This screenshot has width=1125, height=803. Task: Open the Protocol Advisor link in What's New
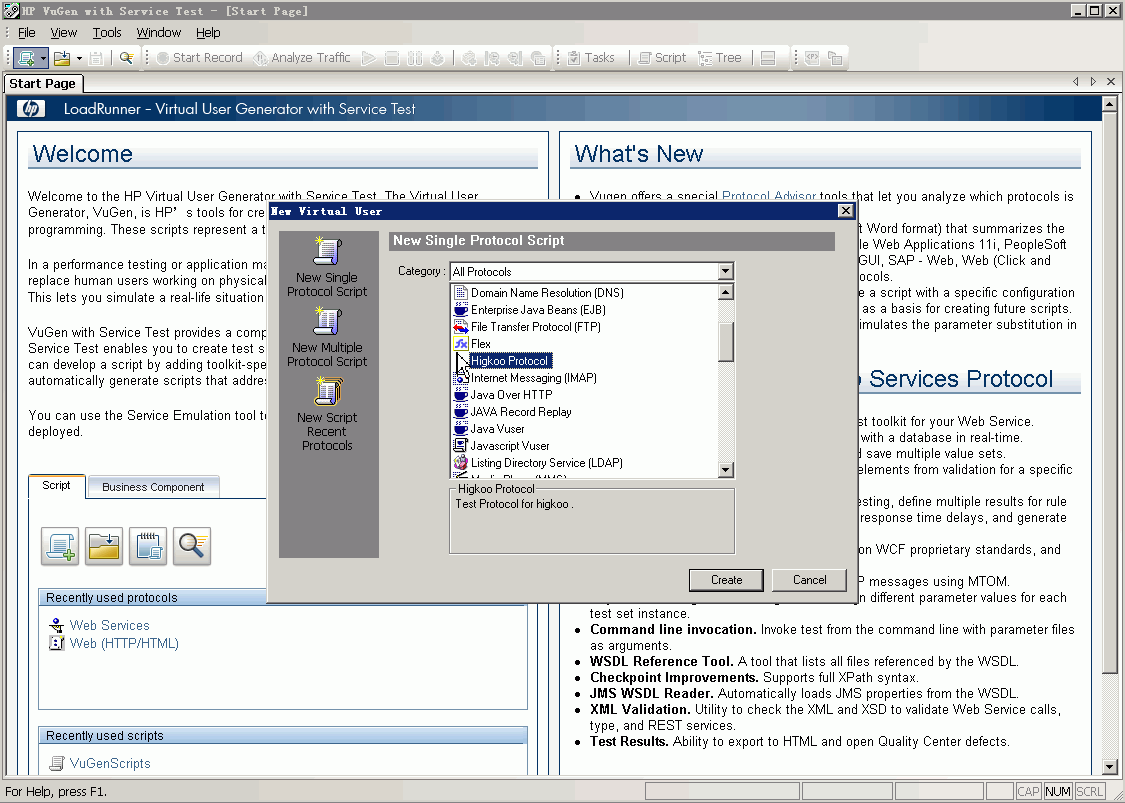tap(768, 196)
